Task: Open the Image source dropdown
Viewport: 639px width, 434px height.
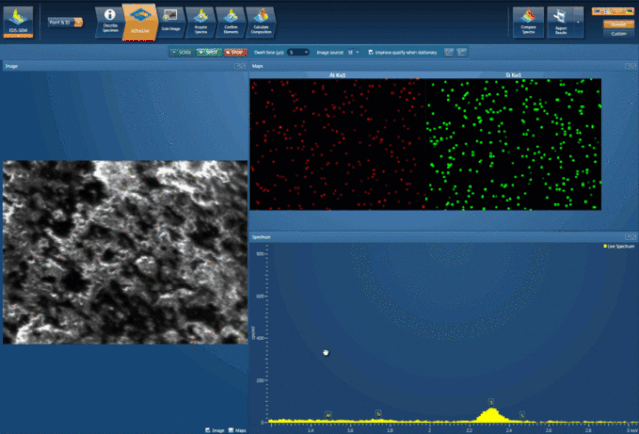Action: pyautogui.click(x=353, y=52)
